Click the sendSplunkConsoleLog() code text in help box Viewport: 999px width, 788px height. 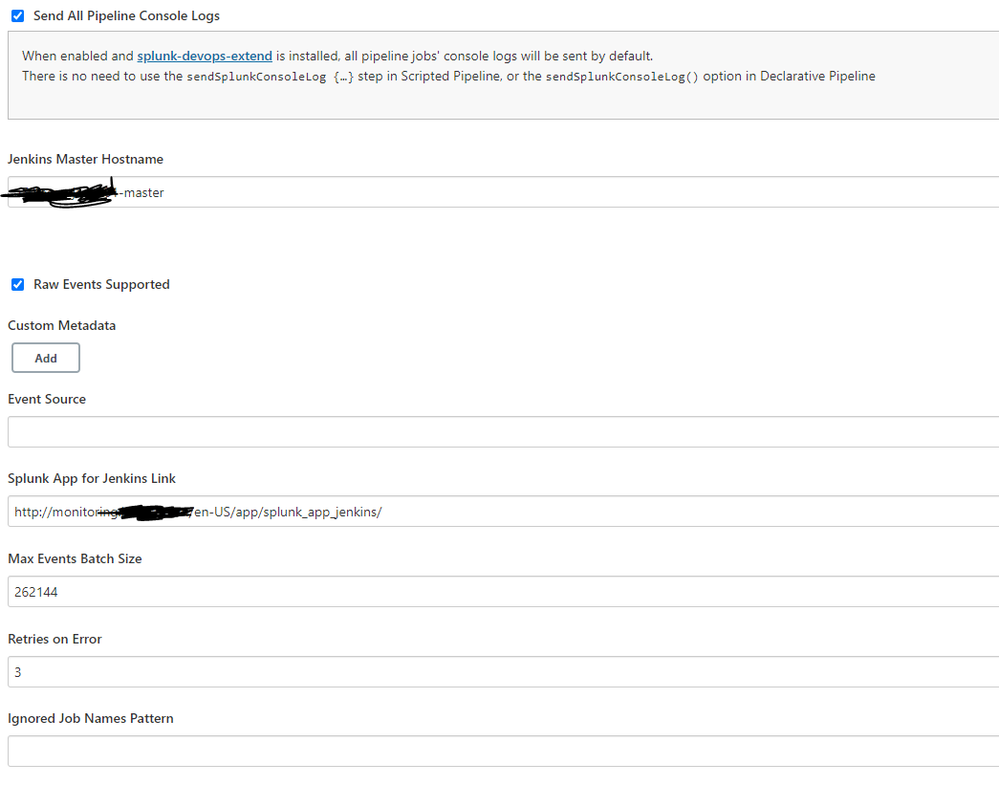(x=622, y=77)
